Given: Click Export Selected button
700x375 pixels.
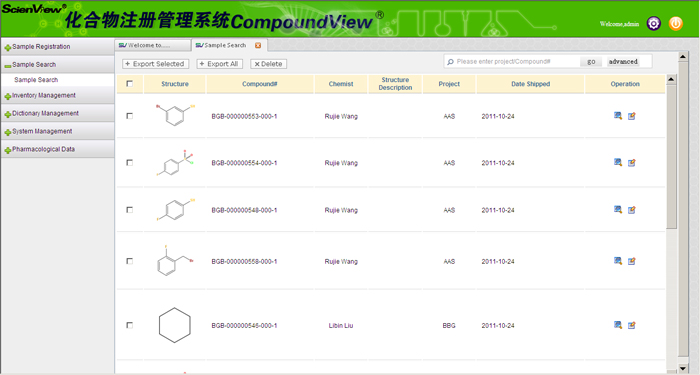Looking at the screenshot, I should [x=155, y=64].
